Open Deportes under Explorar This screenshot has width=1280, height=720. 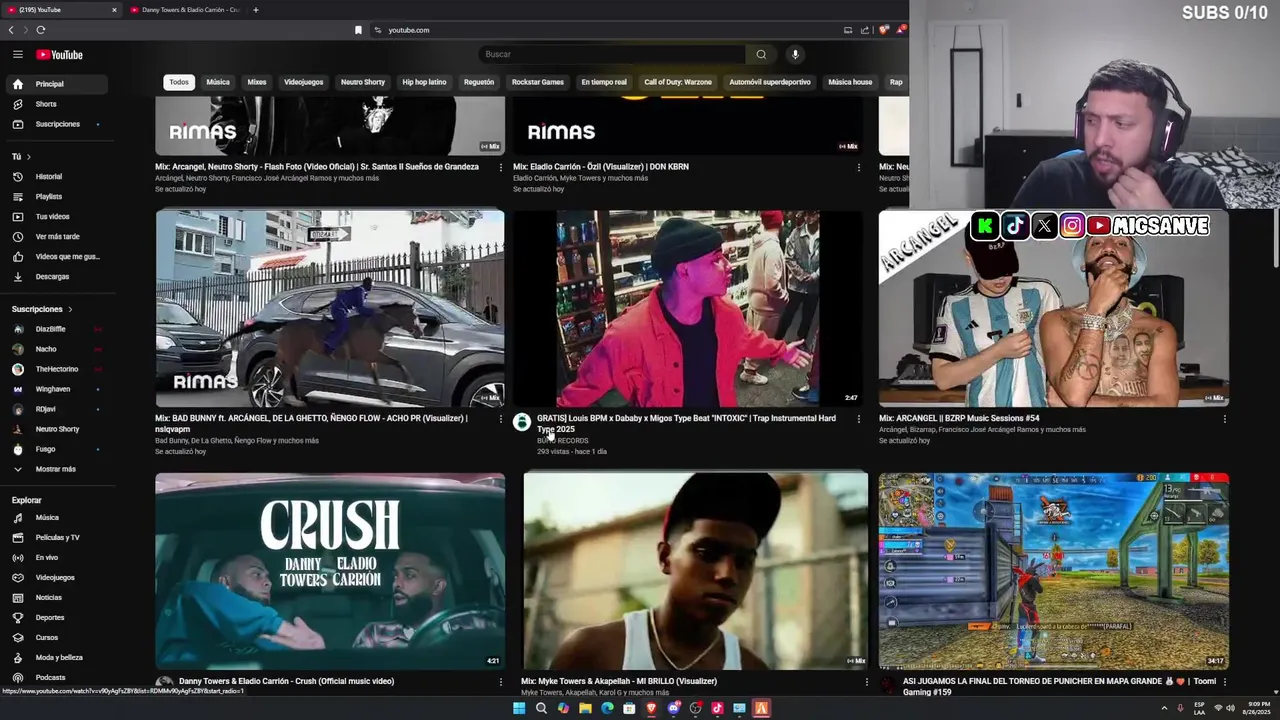[x=56, y=617]
